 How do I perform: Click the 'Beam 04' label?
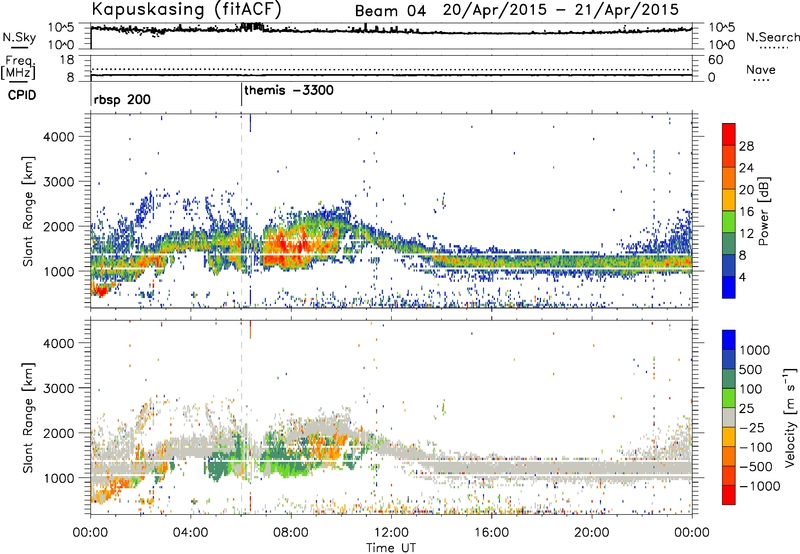(390, 11)
